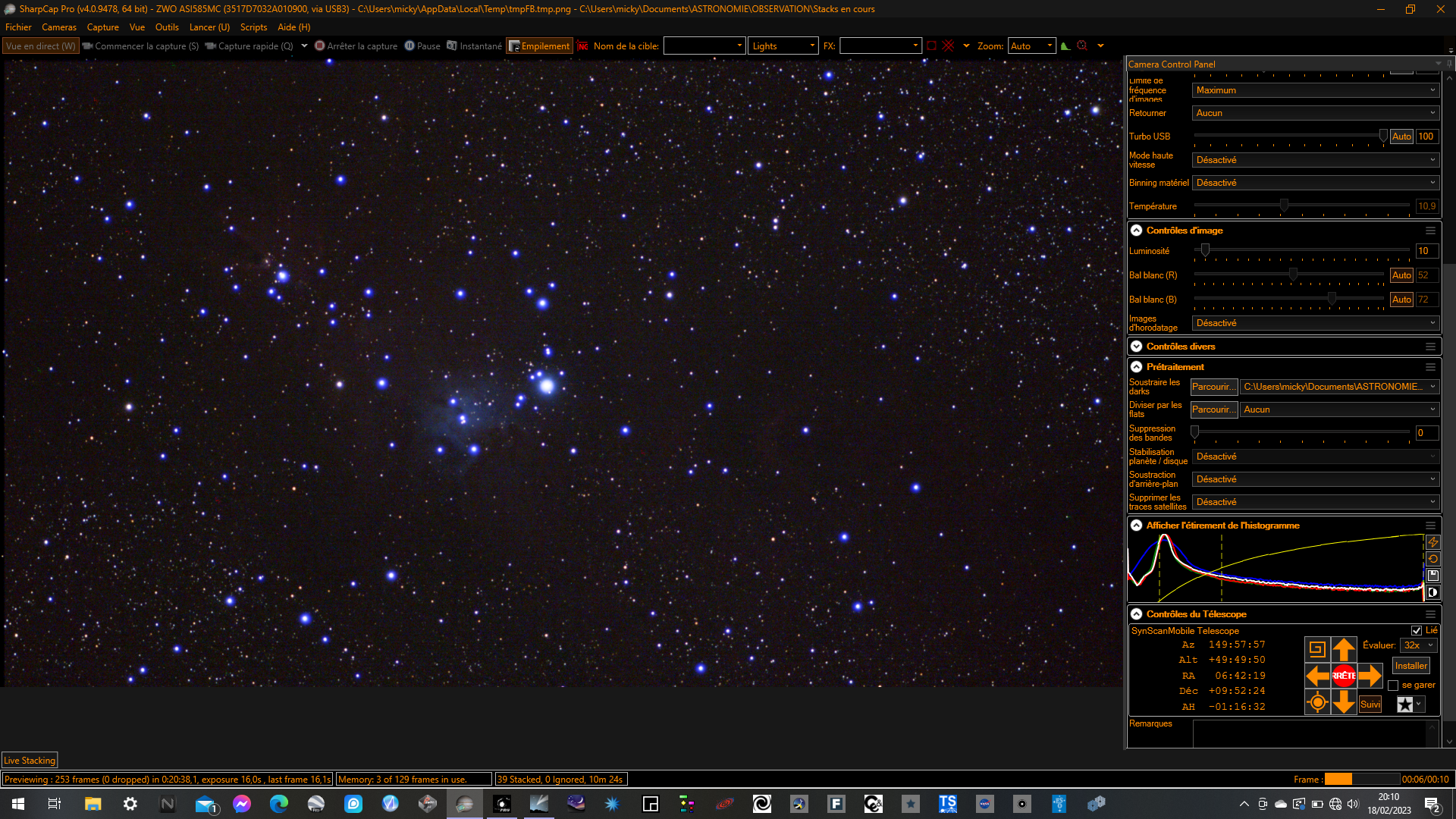The height and width of the screenshot is (819, 1456).
Task: Click the Nom de la cible field
Action: 704,46
